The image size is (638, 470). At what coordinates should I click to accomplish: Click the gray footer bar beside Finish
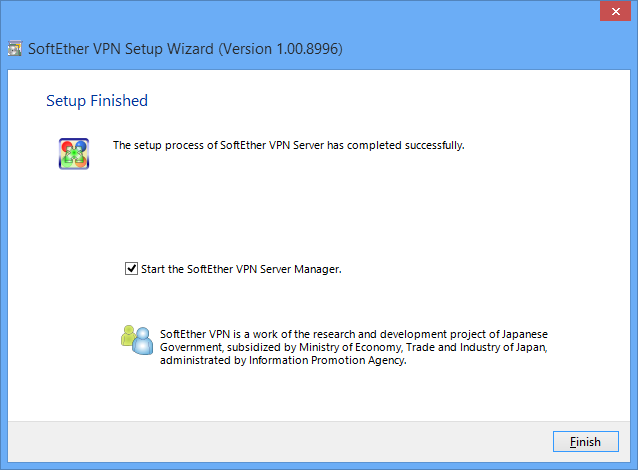coord(280,442)
